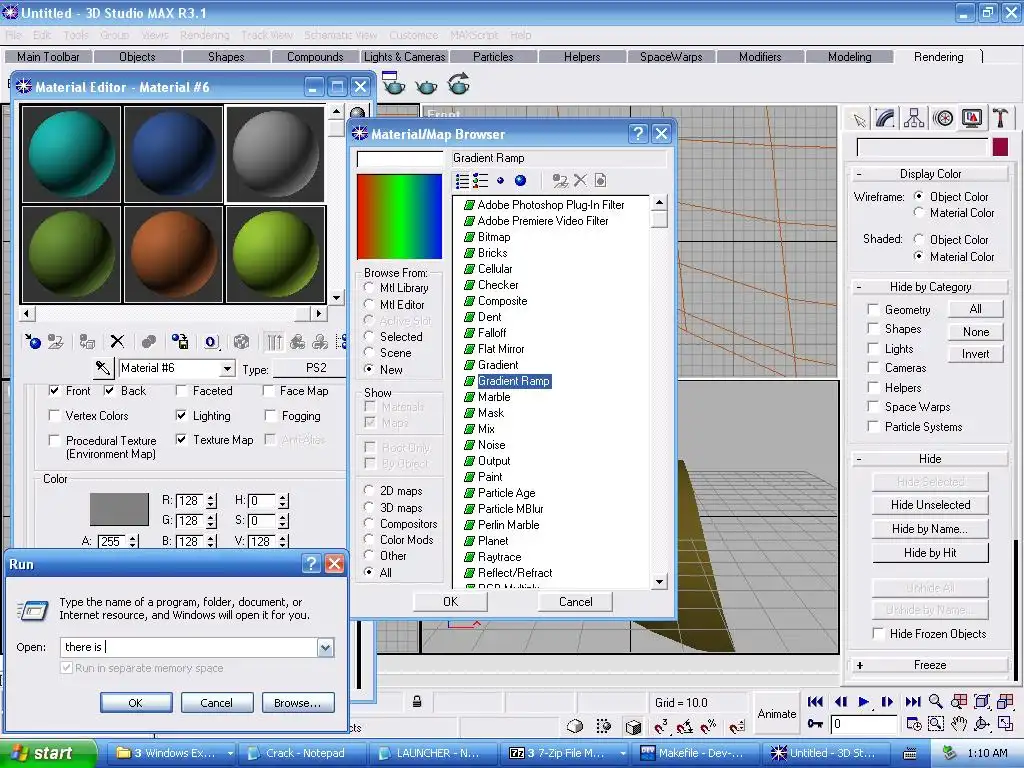Viewport: 1024px width, 768px height.
Task: Open the Run dialog Open dropdown arrow
Action: click(325, 647)
